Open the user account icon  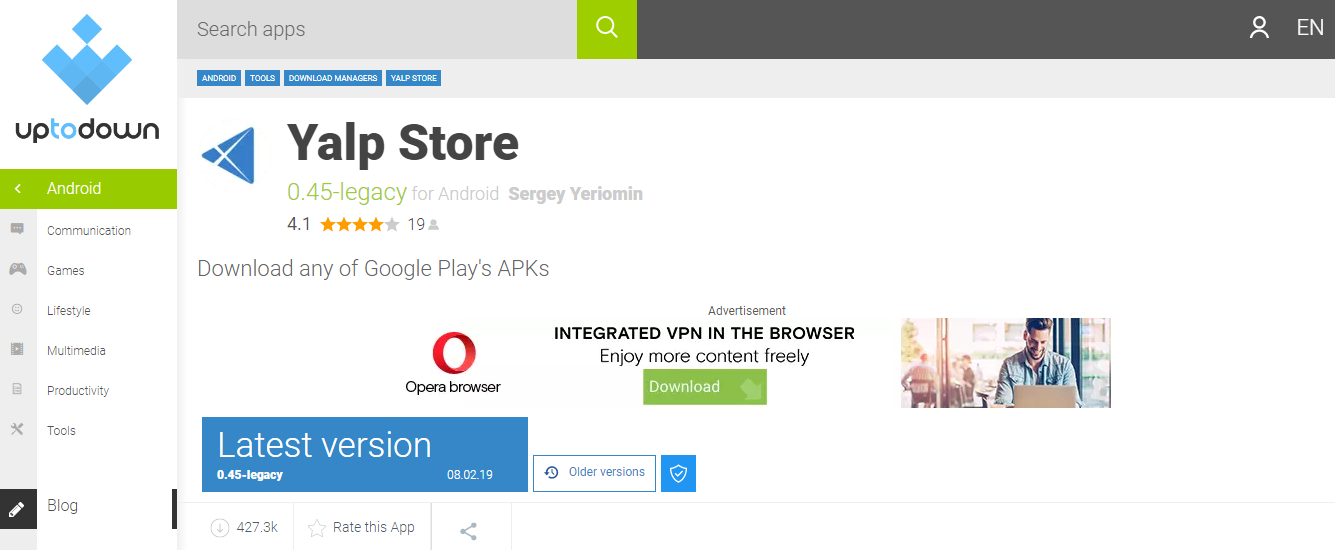point(1259,28)
